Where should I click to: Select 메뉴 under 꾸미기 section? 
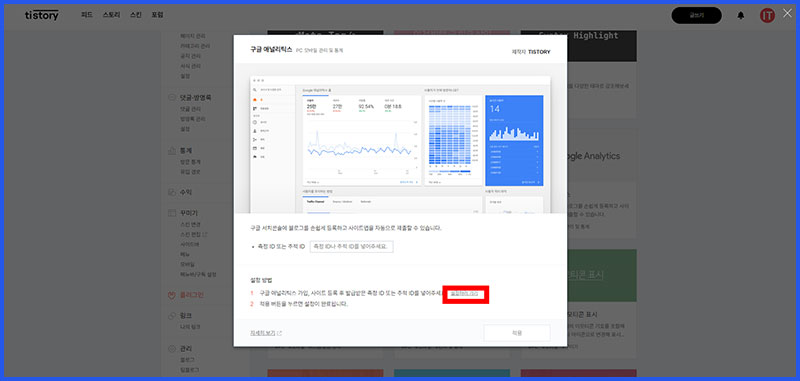tap(185, 255)
